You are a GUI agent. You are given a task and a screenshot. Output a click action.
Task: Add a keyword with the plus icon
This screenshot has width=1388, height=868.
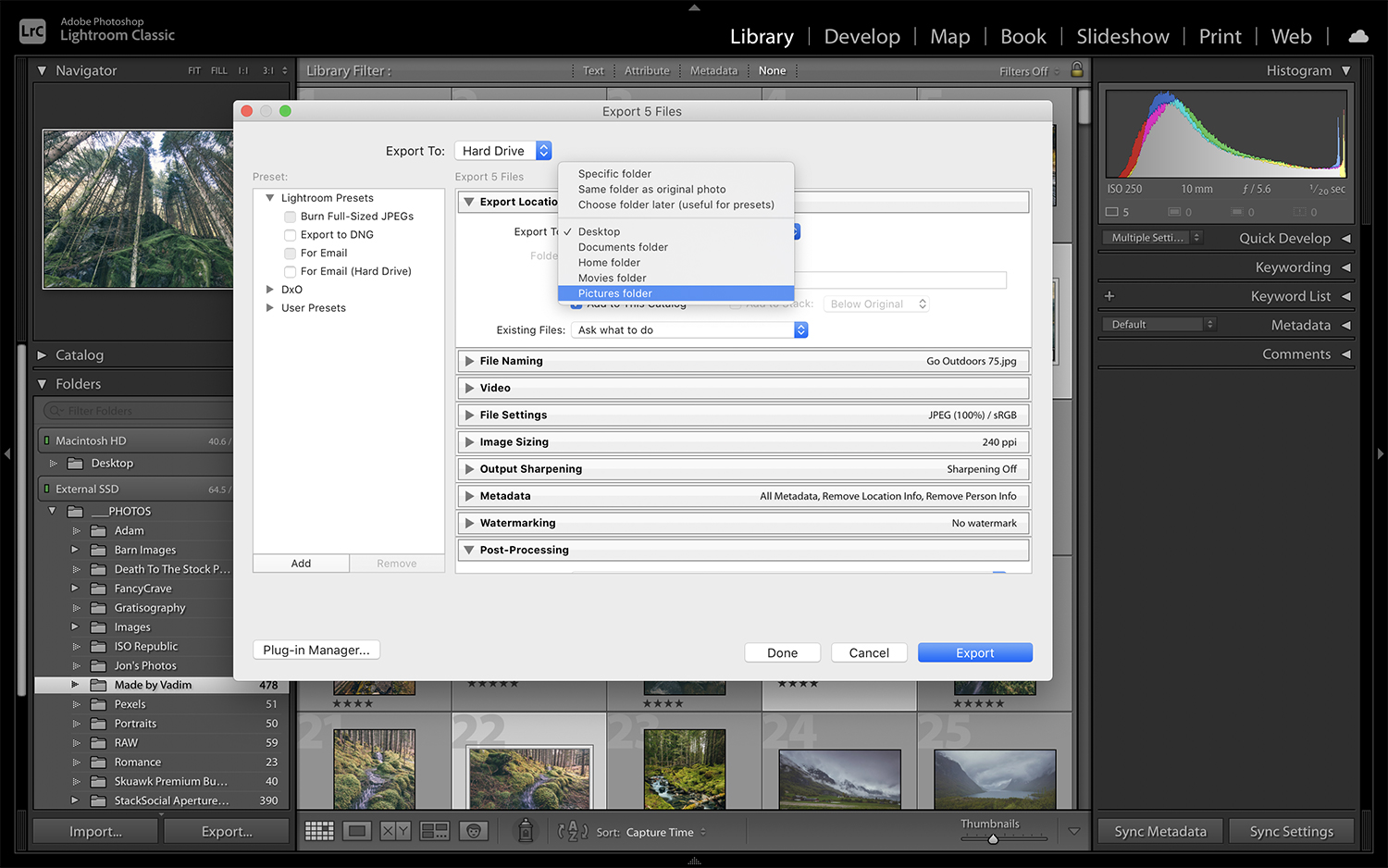point(1109,296)
